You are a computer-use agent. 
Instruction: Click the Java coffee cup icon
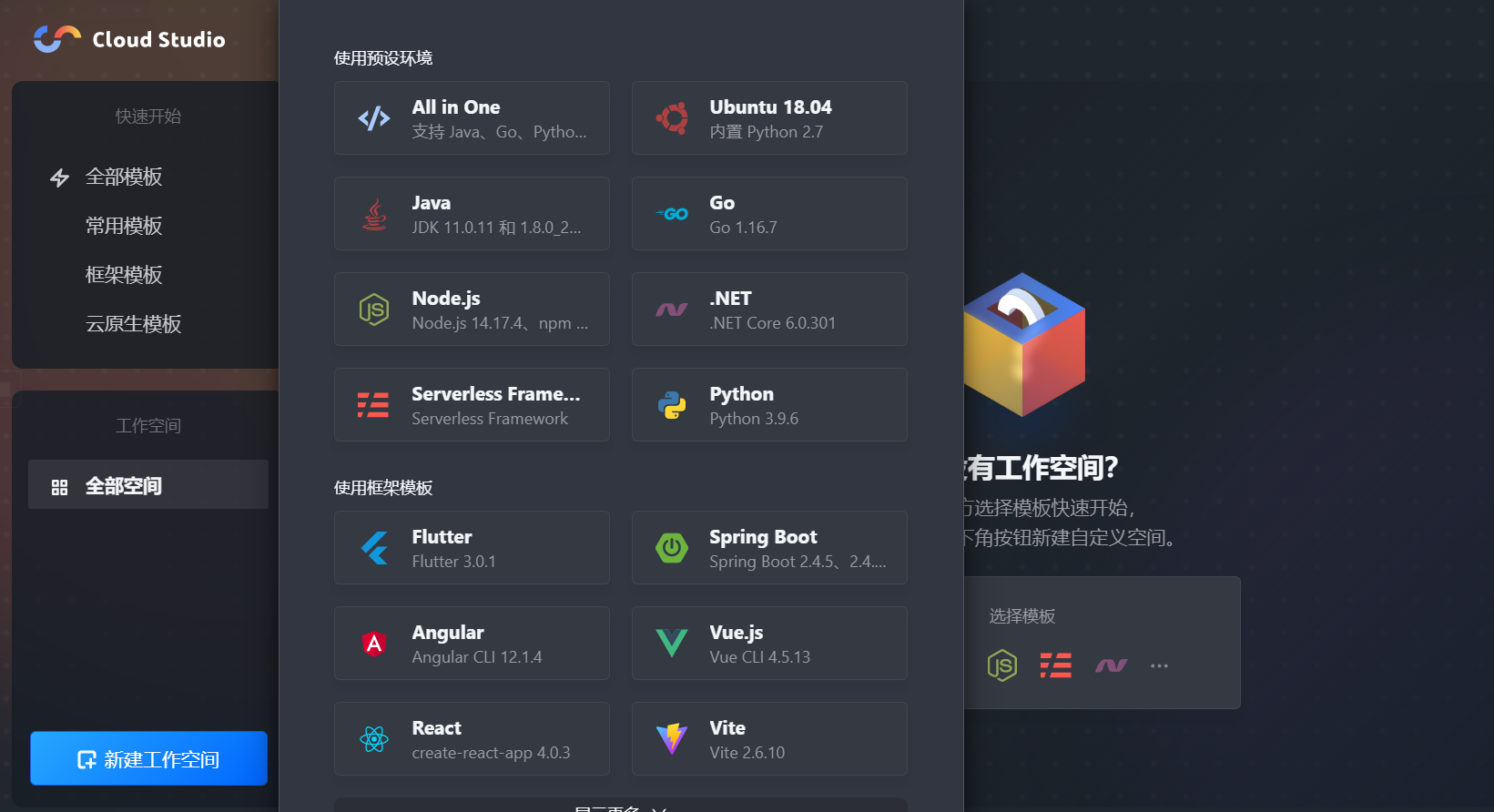click(x=374, y=214)
